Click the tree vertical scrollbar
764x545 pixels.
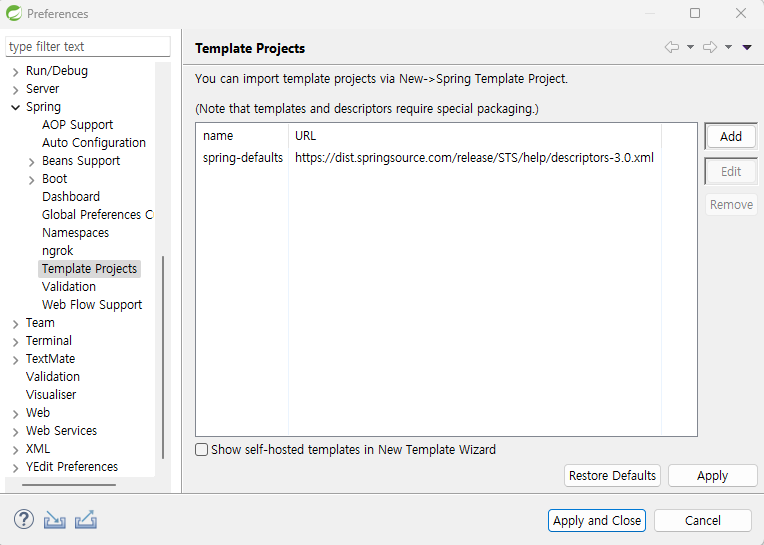click(x=163, y=357)
